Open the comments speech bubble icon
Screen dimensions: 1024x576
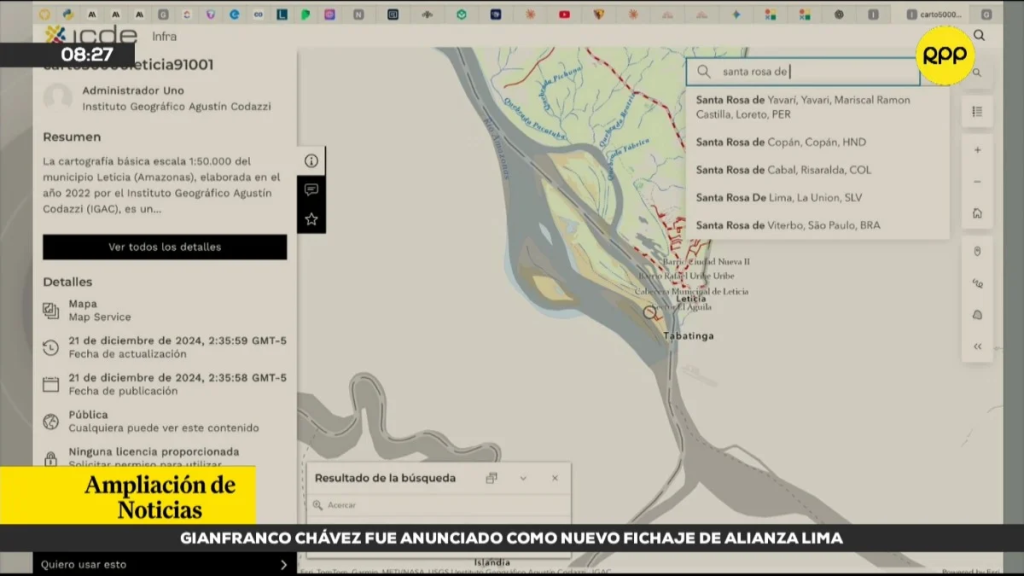pos(311,190)
